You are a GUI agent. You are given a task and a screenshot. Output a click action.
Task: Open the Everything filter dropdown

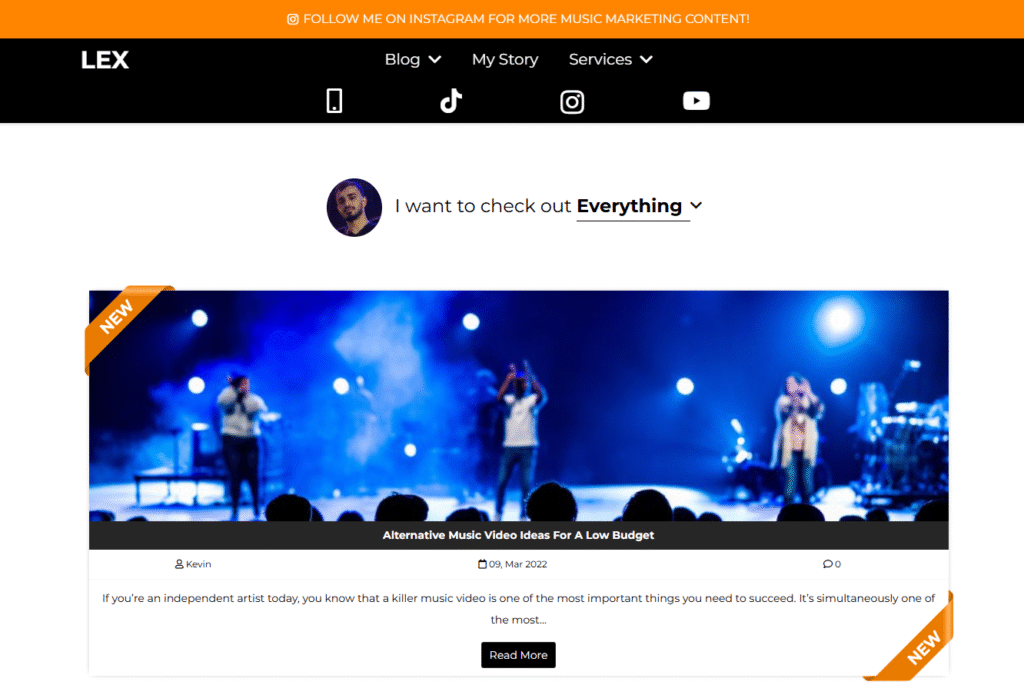point(639,206)
